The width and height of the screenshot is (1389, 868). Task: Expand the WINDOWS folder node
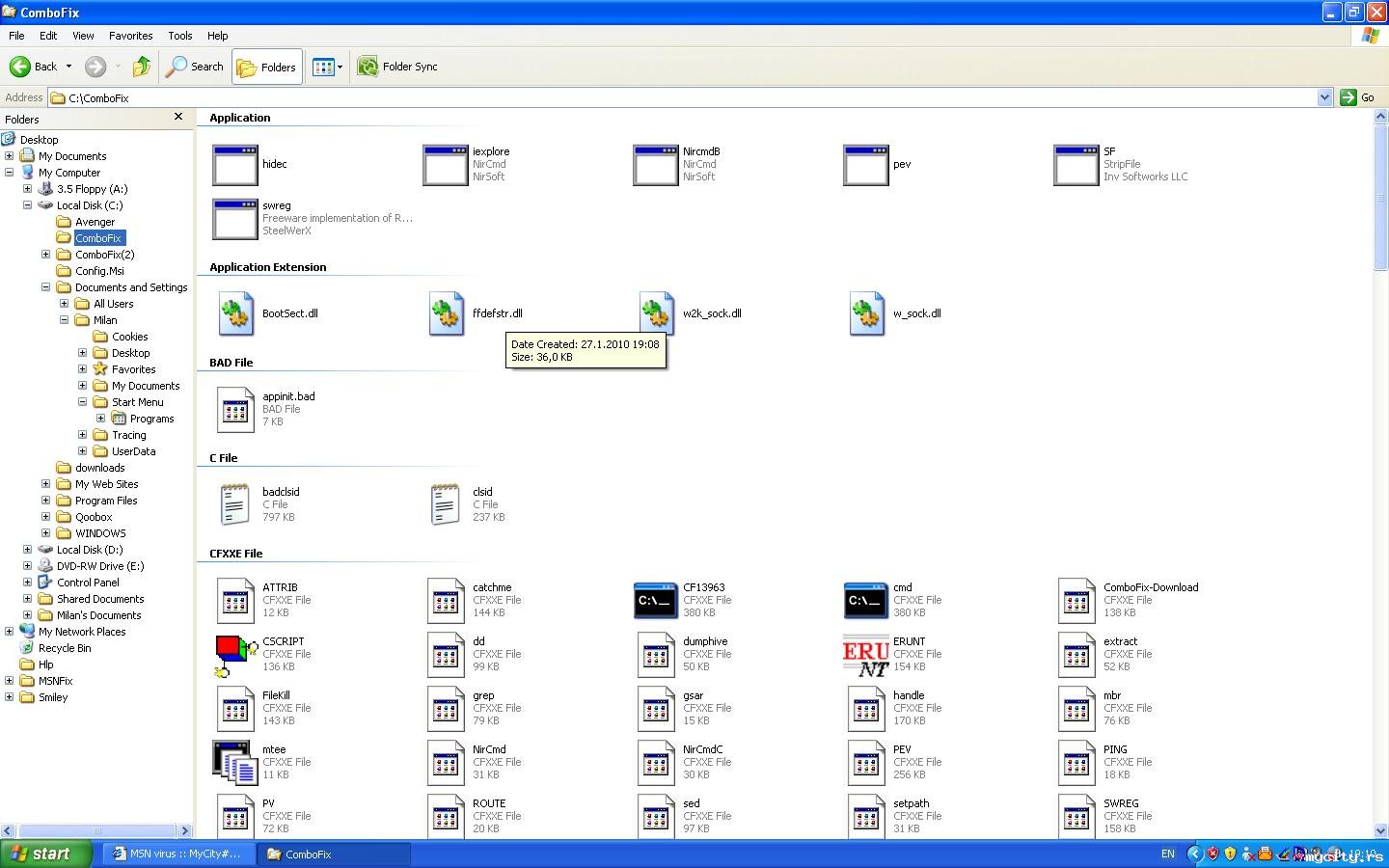tap(45, 533)
